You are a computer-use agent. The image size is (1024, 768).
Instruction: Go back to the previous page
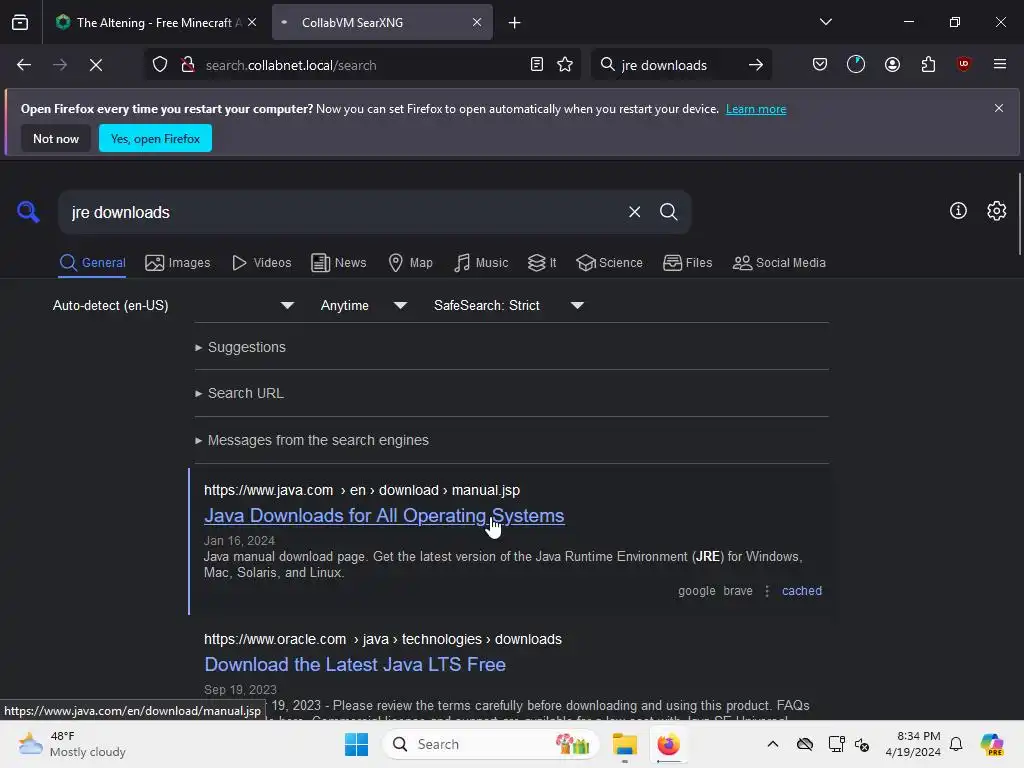pyautogui.click(x=24, y=65)
